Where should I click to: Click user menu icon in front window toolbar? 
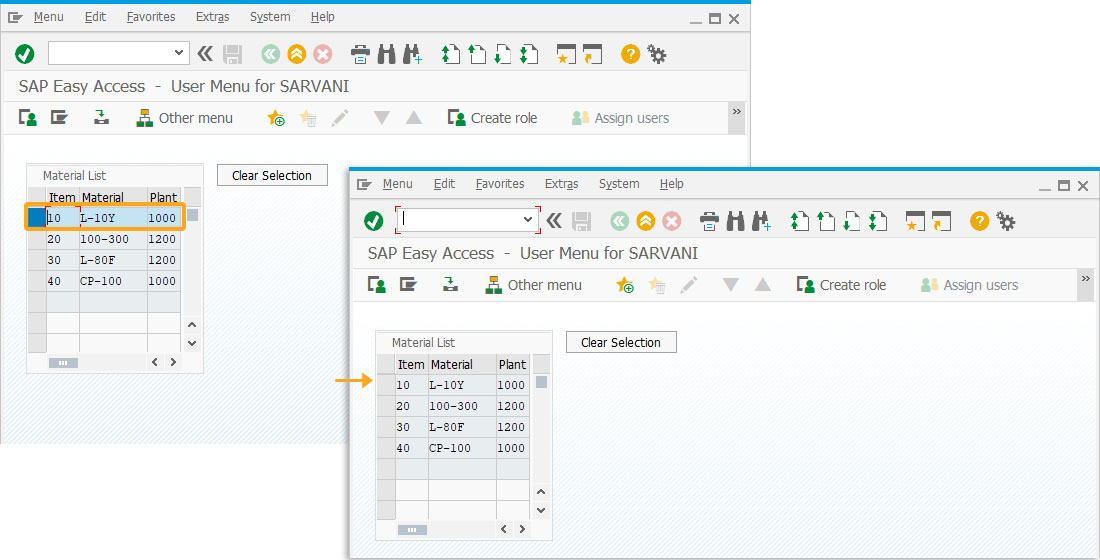tap(377, 285)
